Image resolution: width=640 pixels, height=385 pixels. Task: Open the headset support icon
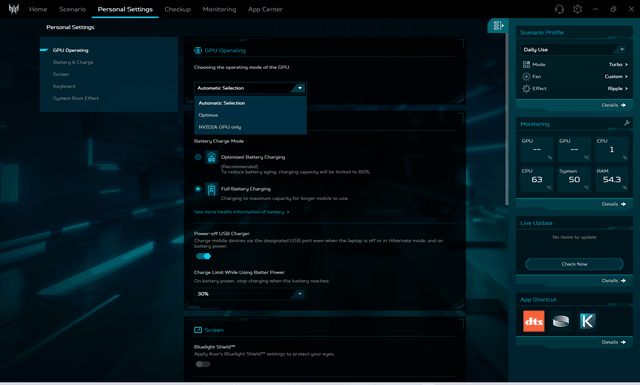point(559,9)
